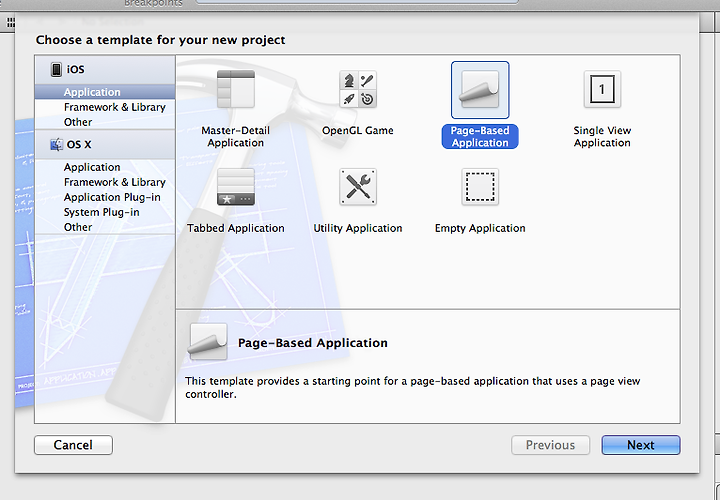Select Framework & Library under iOS
The height and width of the screenshot is (500, 720).
click(105, 107)
